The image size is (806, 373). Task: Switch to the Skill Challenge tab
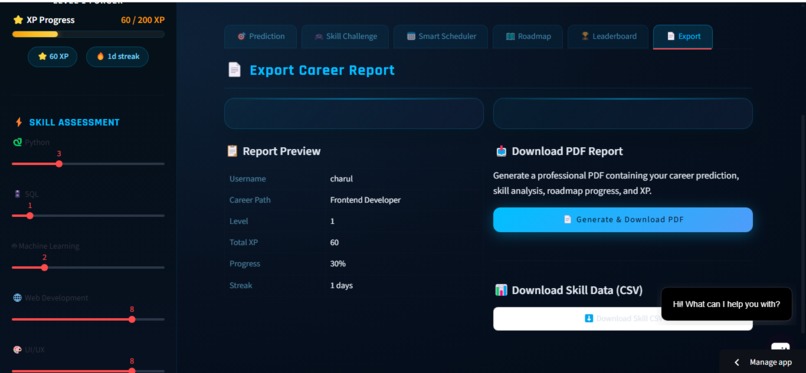click(x=345, y=36)
